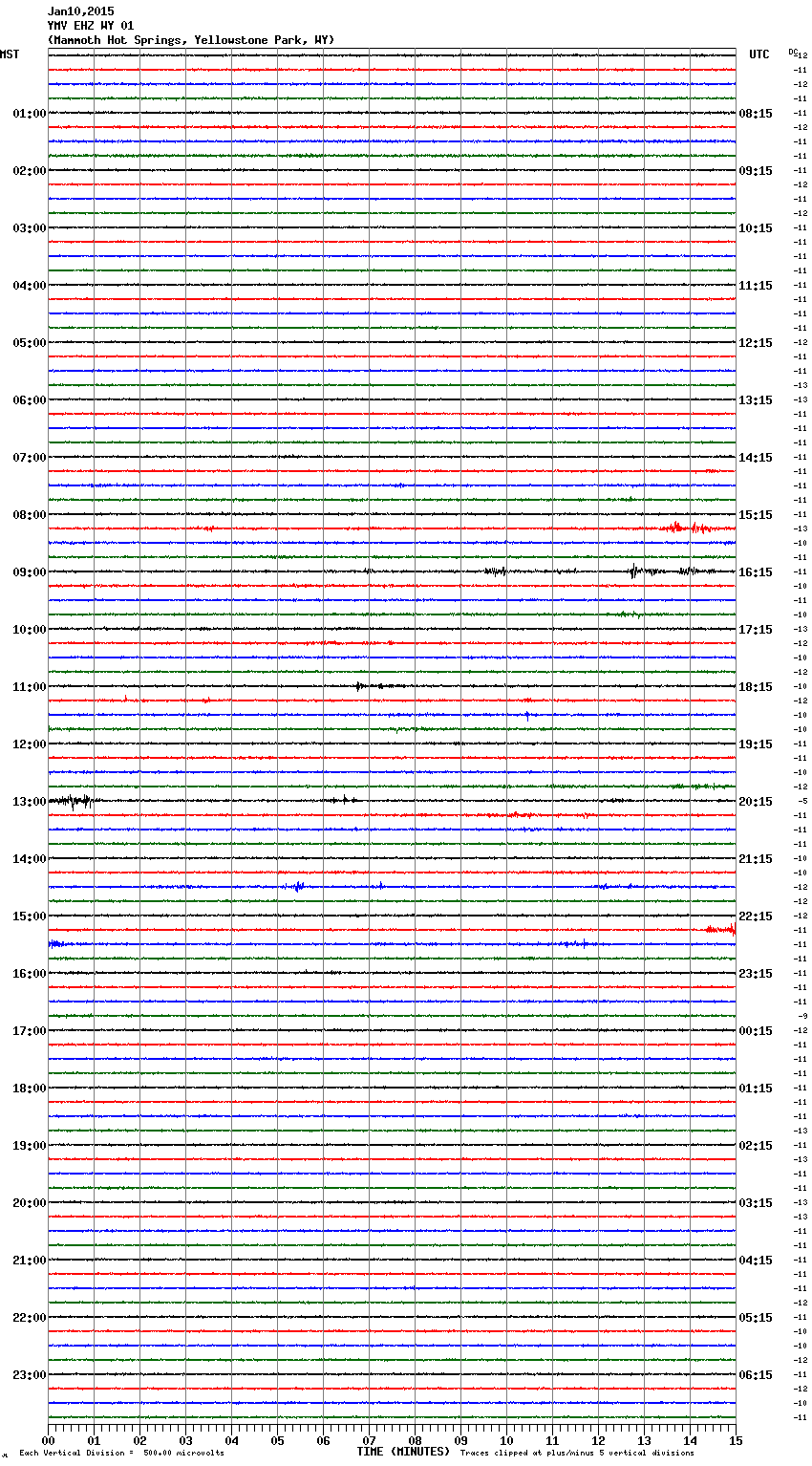Select the 13:00 MST time label

tap(30, 802)
